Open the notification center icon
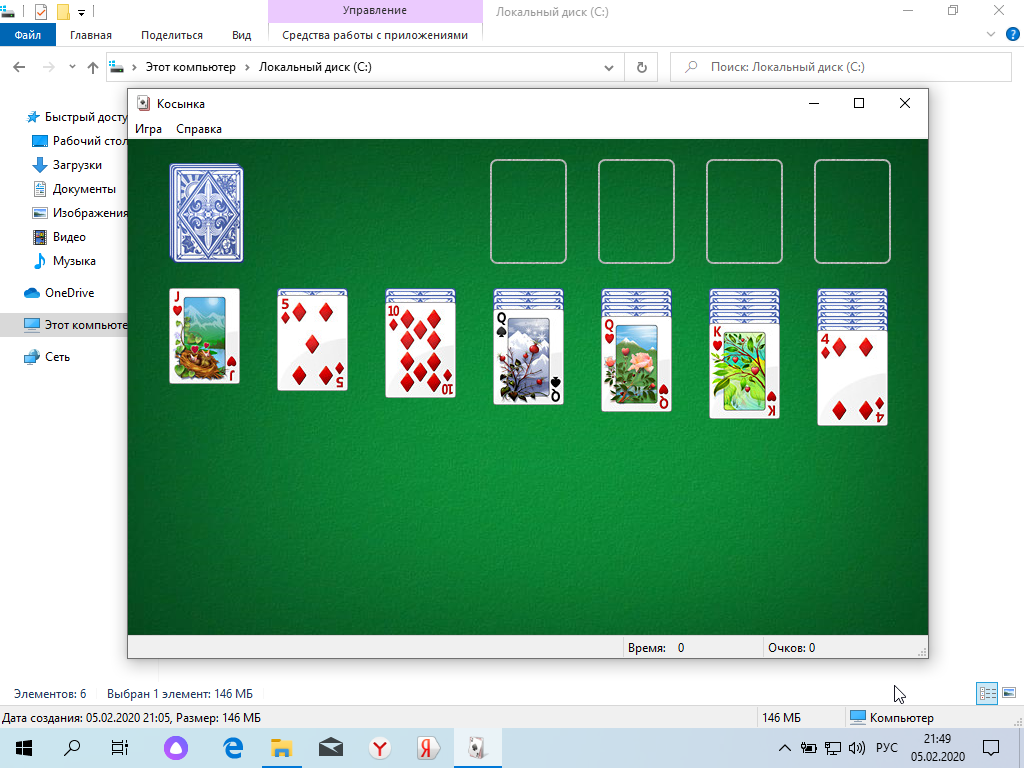Screen dimensions: 1024x768 coord(991,748)
